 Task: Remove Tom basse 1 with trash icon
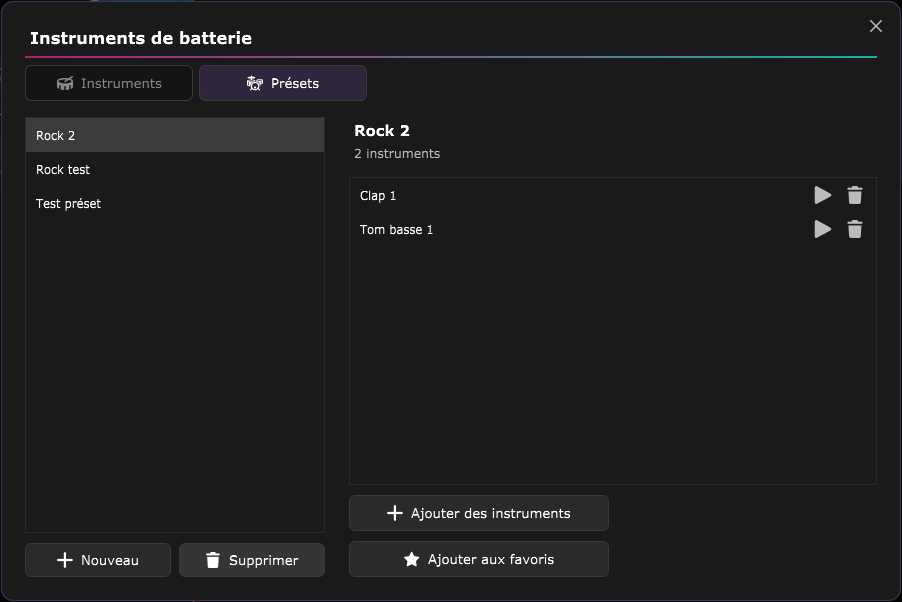click(x=855, y=229)
